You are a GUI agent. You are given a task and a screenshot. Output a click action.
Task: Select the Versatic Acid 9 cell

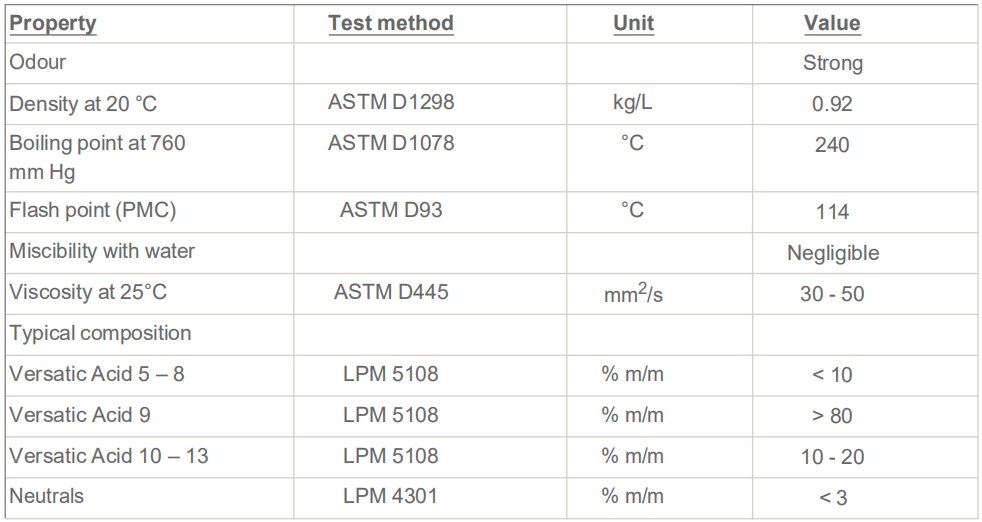[x=80, y=414]
